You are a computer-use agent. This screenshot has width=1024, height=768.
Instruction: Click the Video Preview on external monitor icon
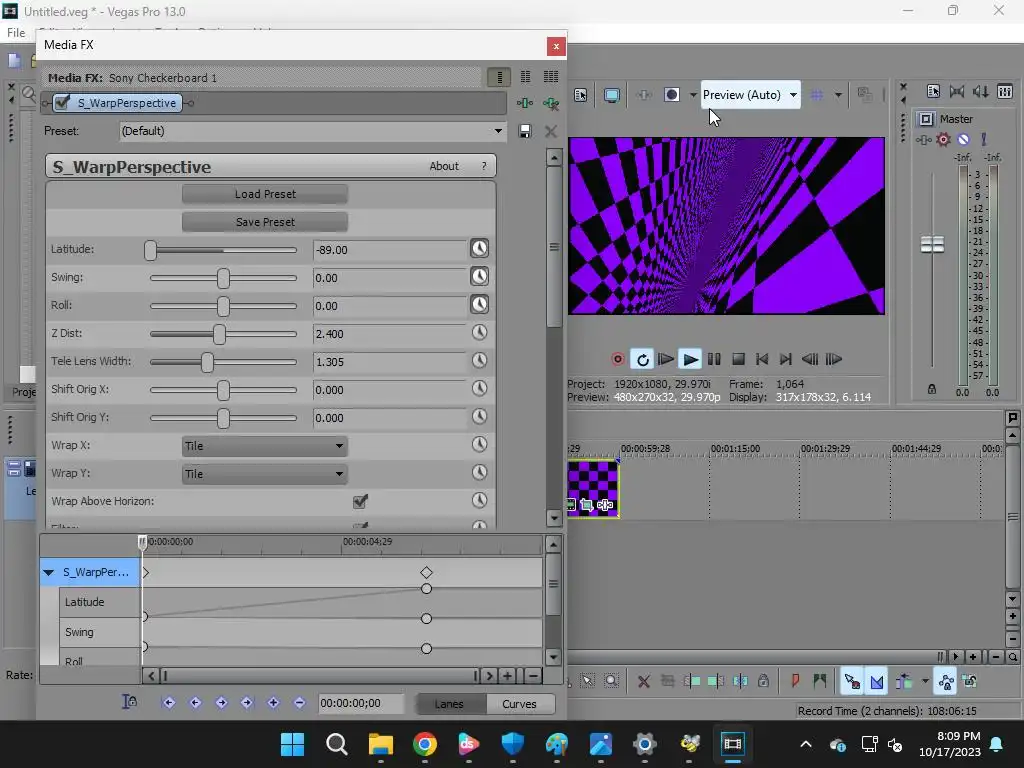[611, 95]
